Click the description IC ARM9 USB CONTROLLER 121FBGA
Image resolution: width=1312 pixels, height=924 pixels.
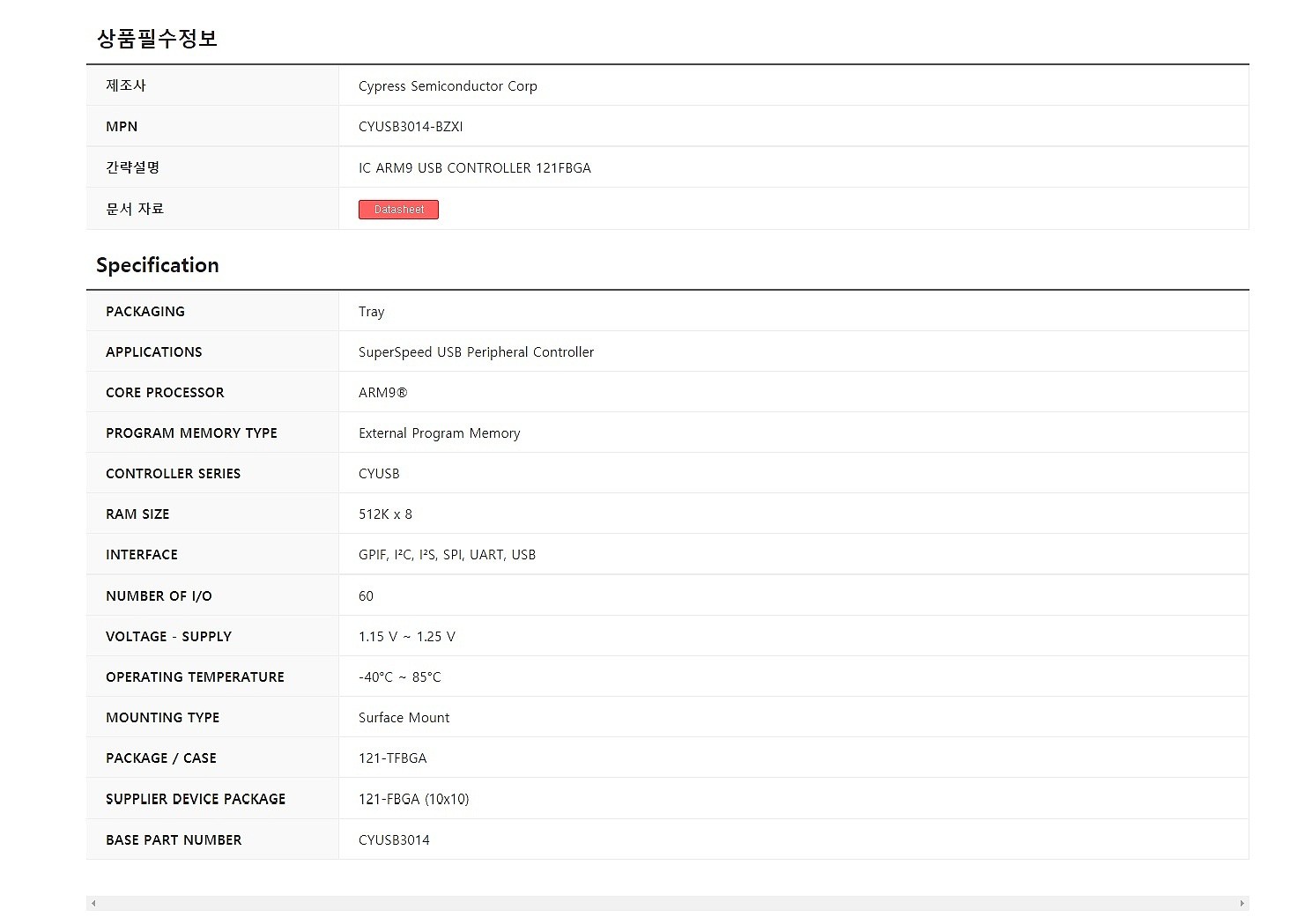click(x=475, y=168)
